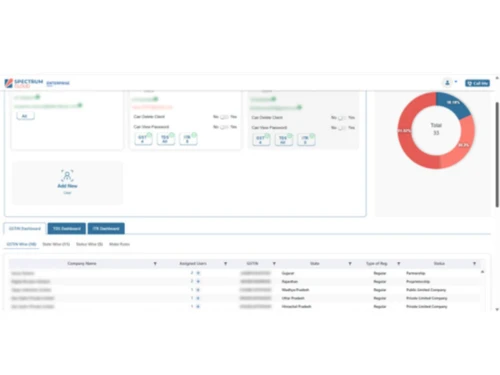500x375 pixels.
Task: Toggle Can Delete Client in shaded user card
Action: point(342,118)
